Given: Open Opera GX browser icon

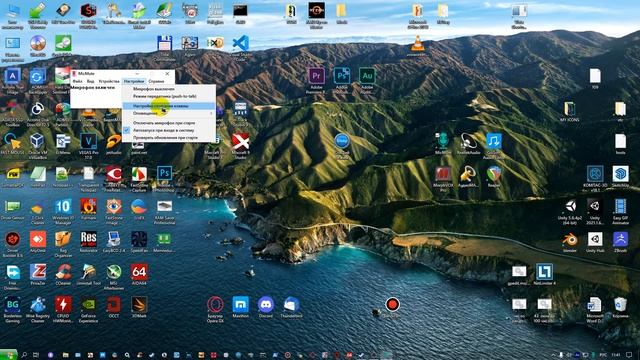Looking at the screenshot, I should tap(215, 304).
